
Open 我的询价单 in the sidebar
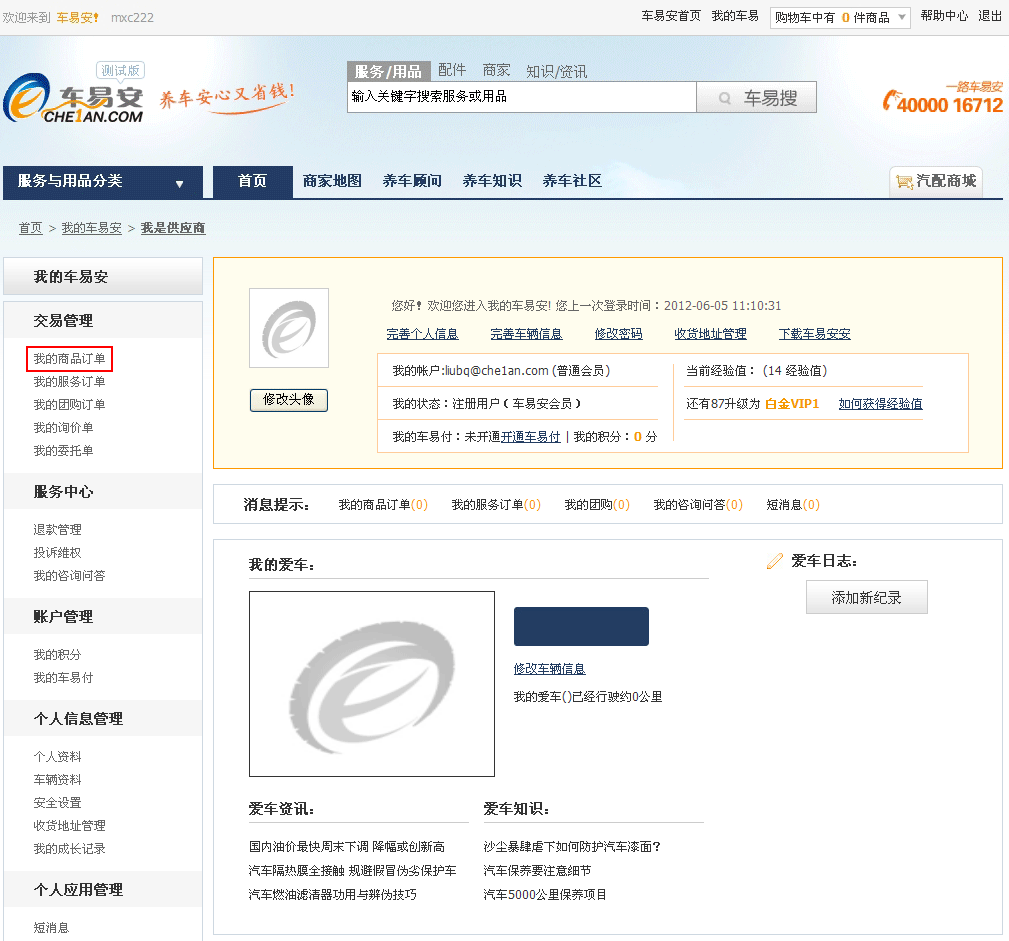[63, 428]
